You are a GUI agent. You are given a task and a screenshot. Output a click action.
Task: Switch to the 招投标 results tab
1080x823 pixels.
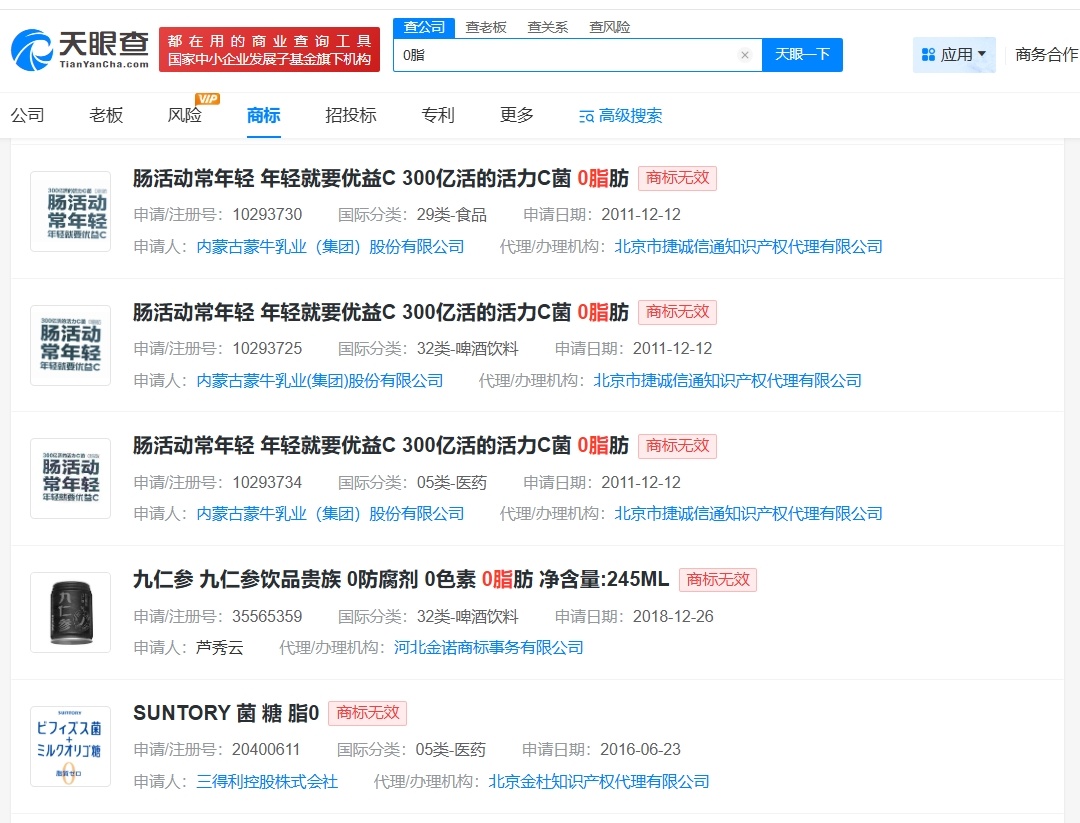click(351, 115)
